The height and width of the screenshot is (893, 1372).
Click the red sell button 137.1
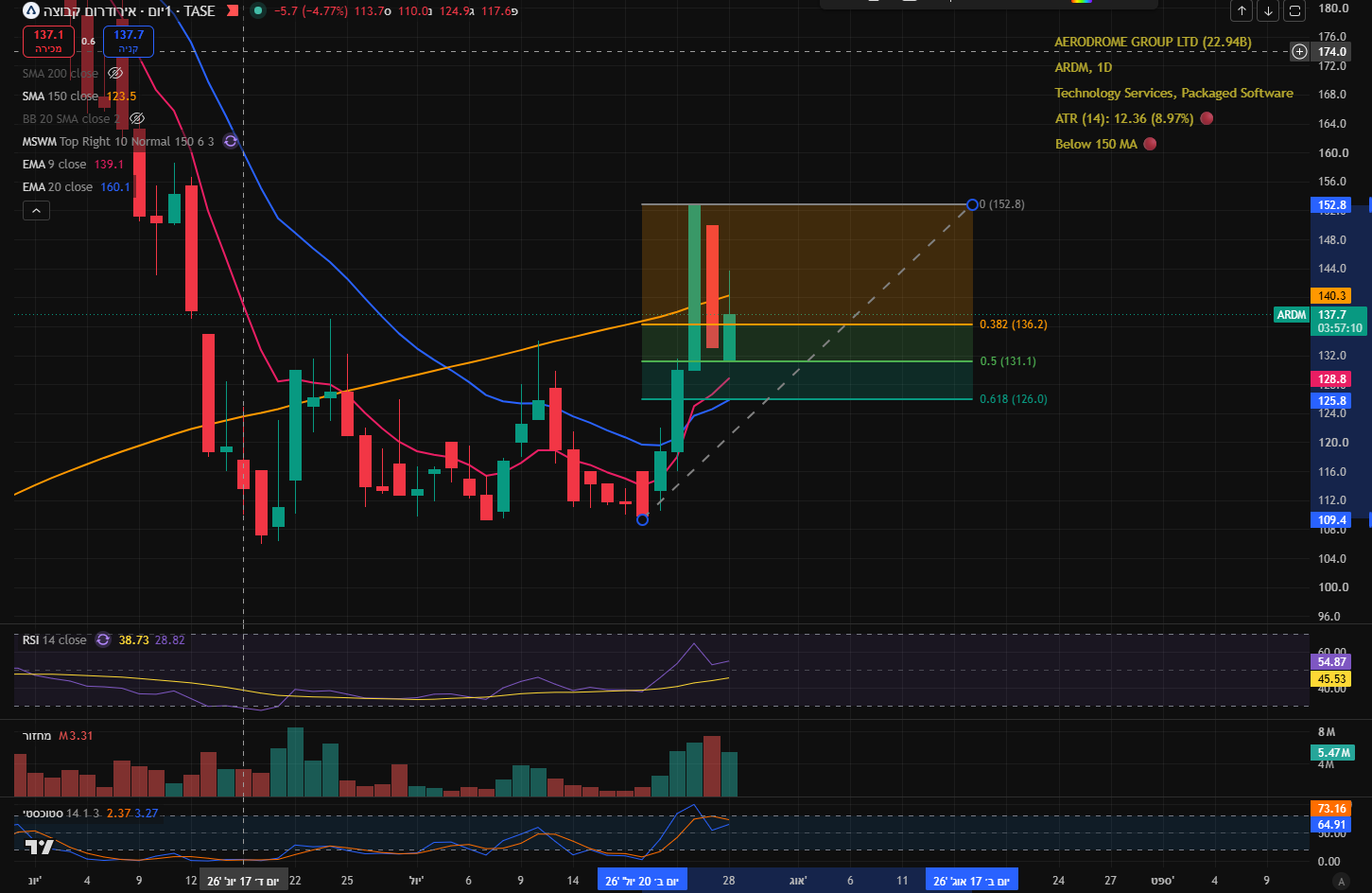pos(49,41)
